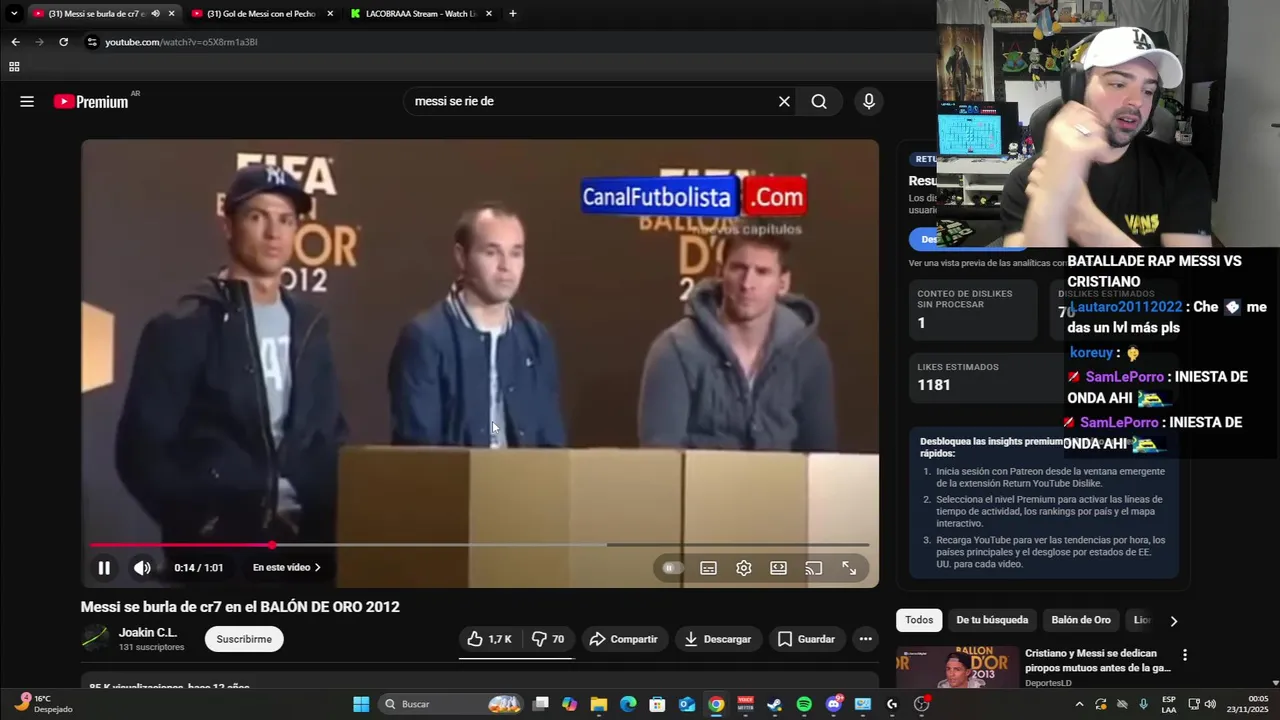The width and height of the screenshot is (1280, 720).
Task: Open the 16°C Despejado weather widget
Action: 43,704
